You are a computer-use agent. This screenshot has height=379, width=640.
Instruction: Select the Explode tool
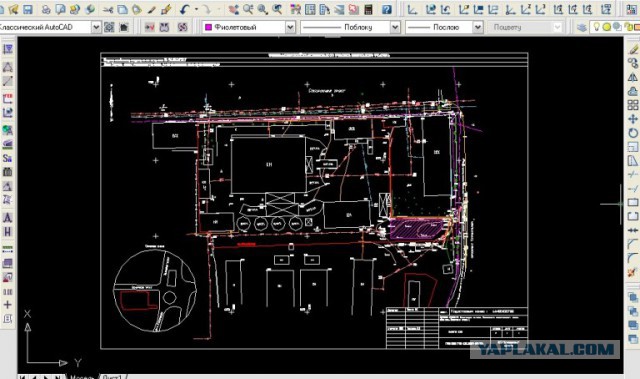pyautogui.click(x=633, y=272)
